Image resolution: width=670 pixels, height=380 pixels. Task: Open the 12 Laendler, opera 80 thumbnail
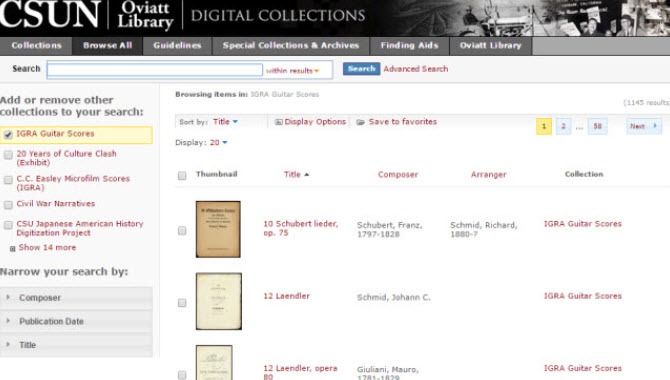coord(214,362)
